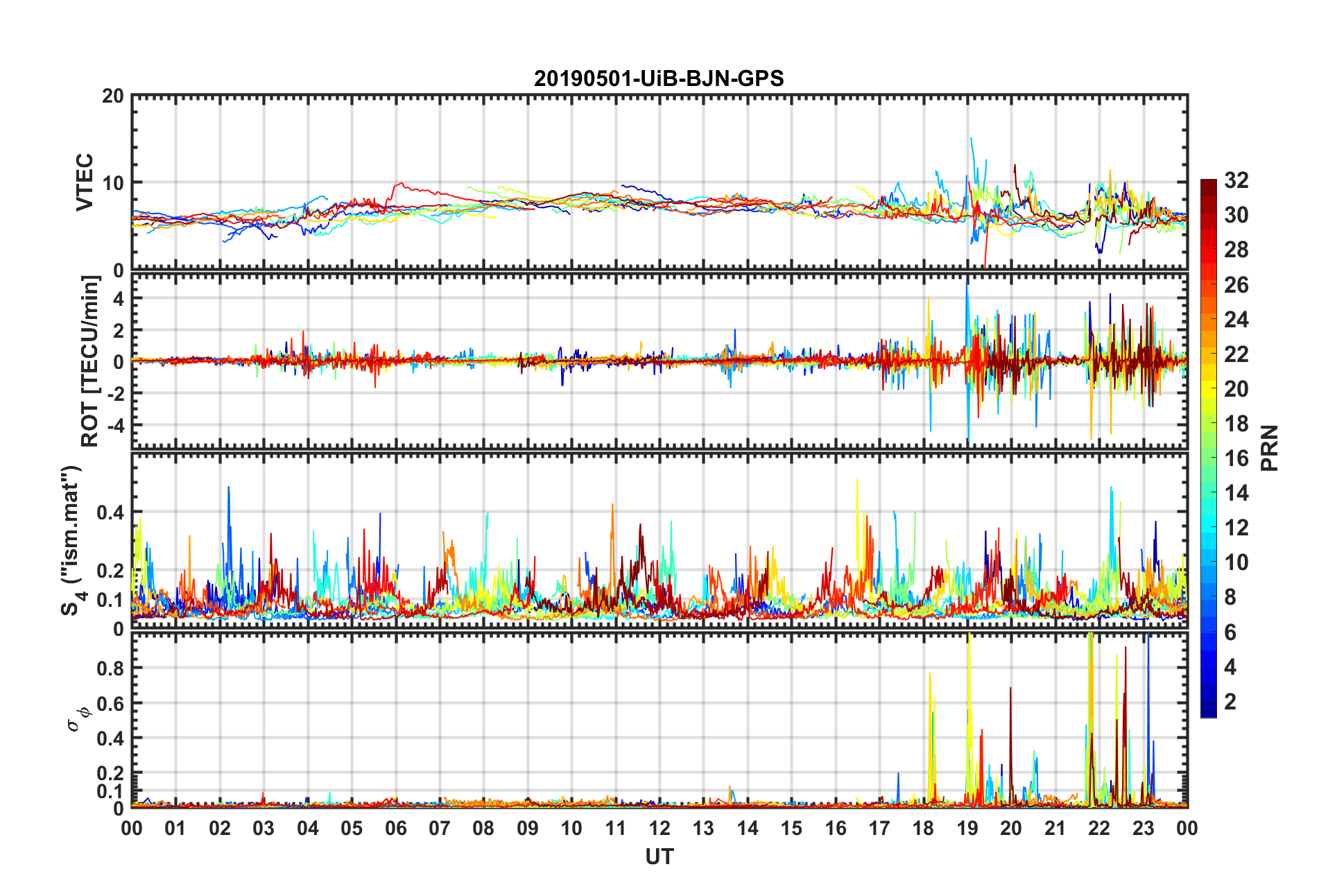Click UT time tick label 21
This screenshot has height=896, width=1319.
tap(1055, 829)
